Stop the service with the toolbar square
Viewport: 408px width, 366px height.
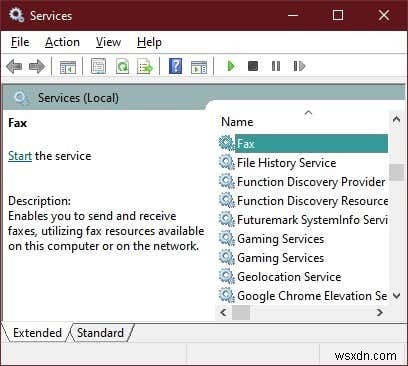(x=253, y=66)
